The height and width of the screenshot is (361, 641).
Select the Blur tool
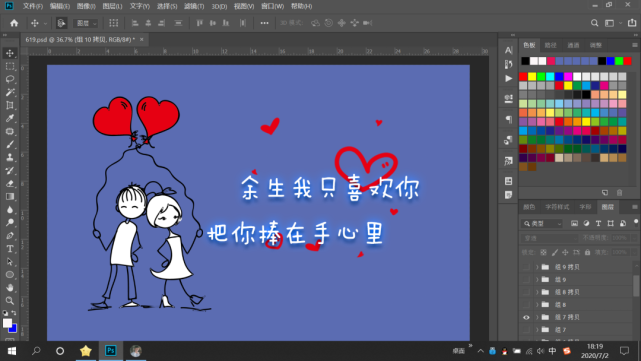[10, 210]
